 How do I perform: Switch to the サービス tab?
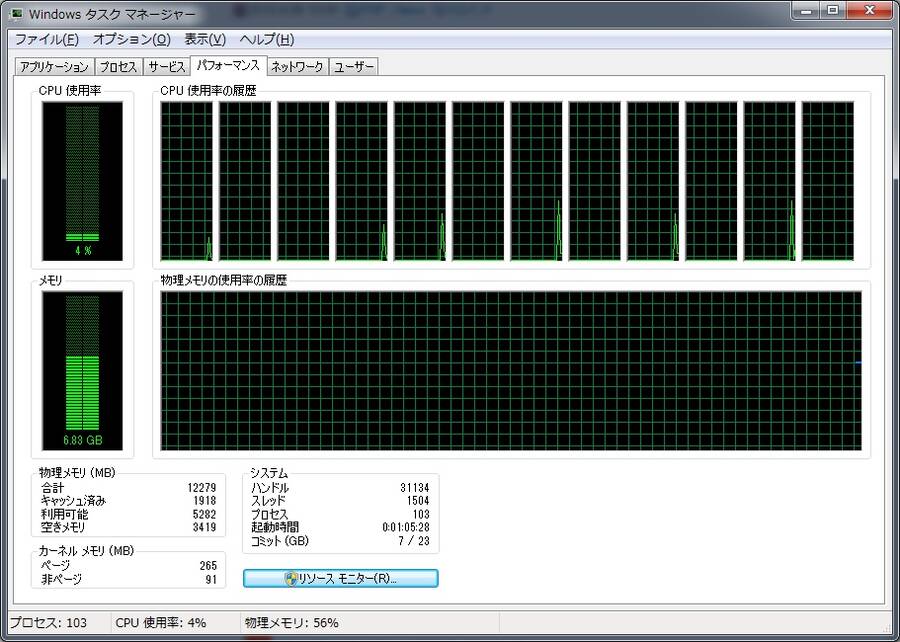pos(166,66)
